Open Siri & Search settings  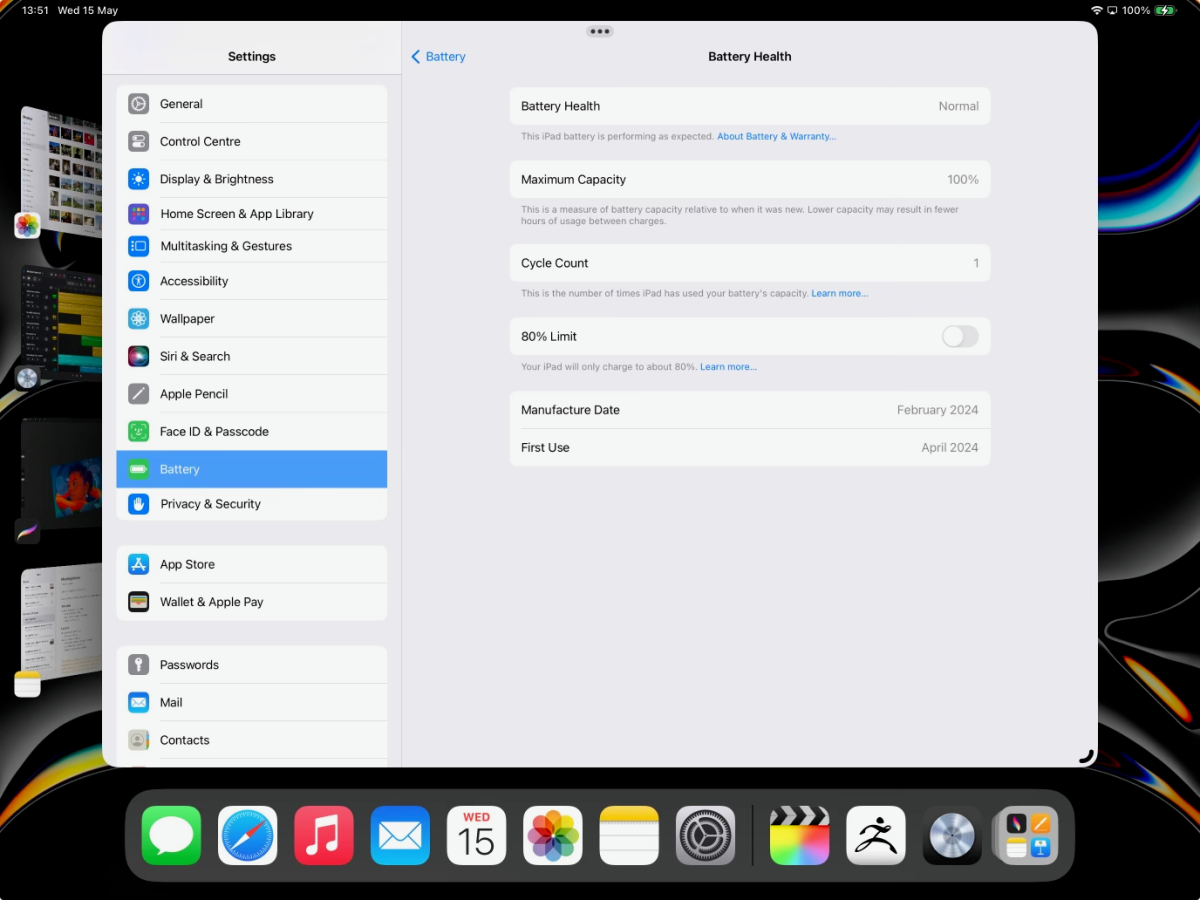click(195, 356)
